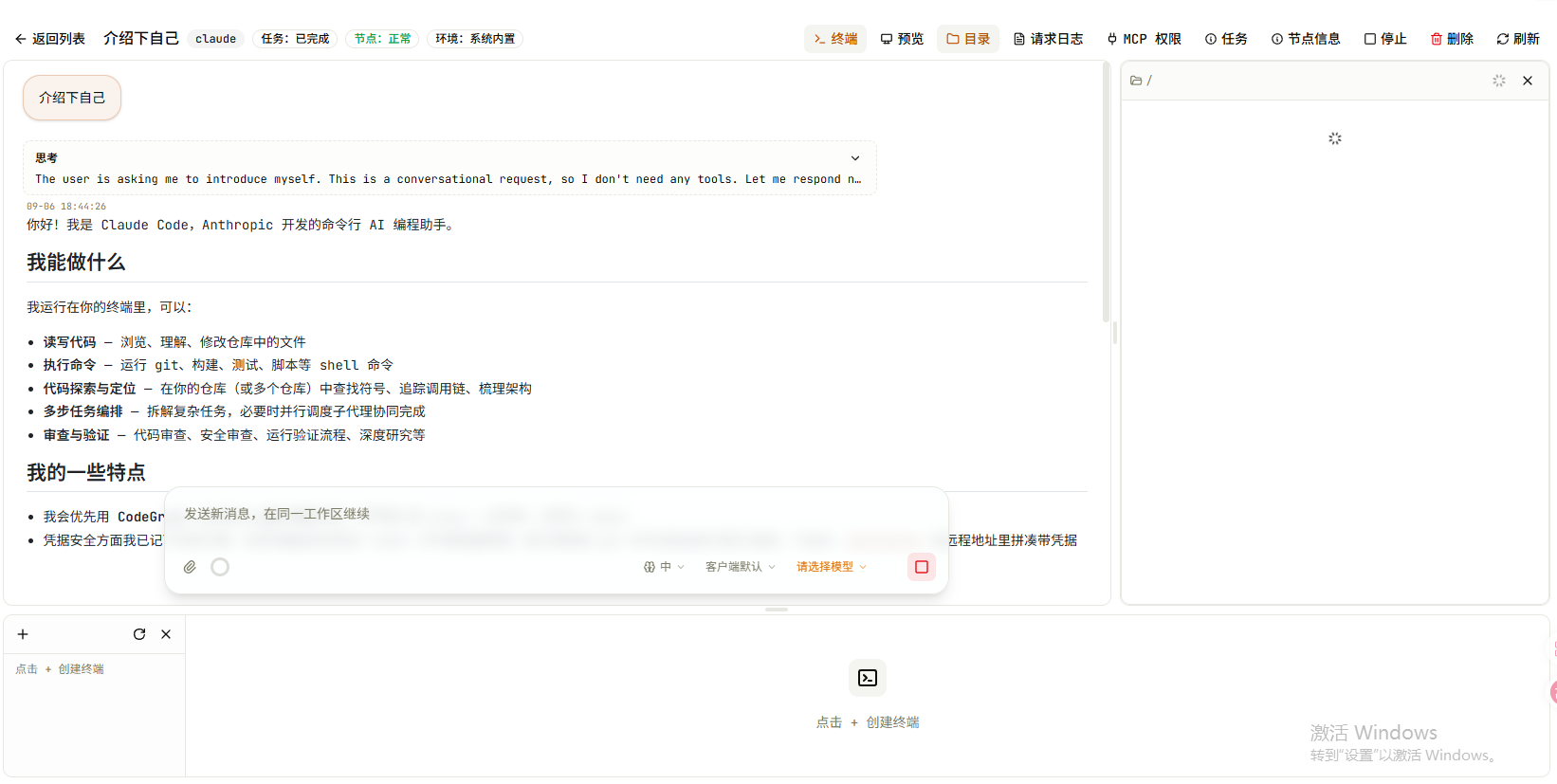
Task: Click the 停止 stop button
Action: [x=1385, y=39]
